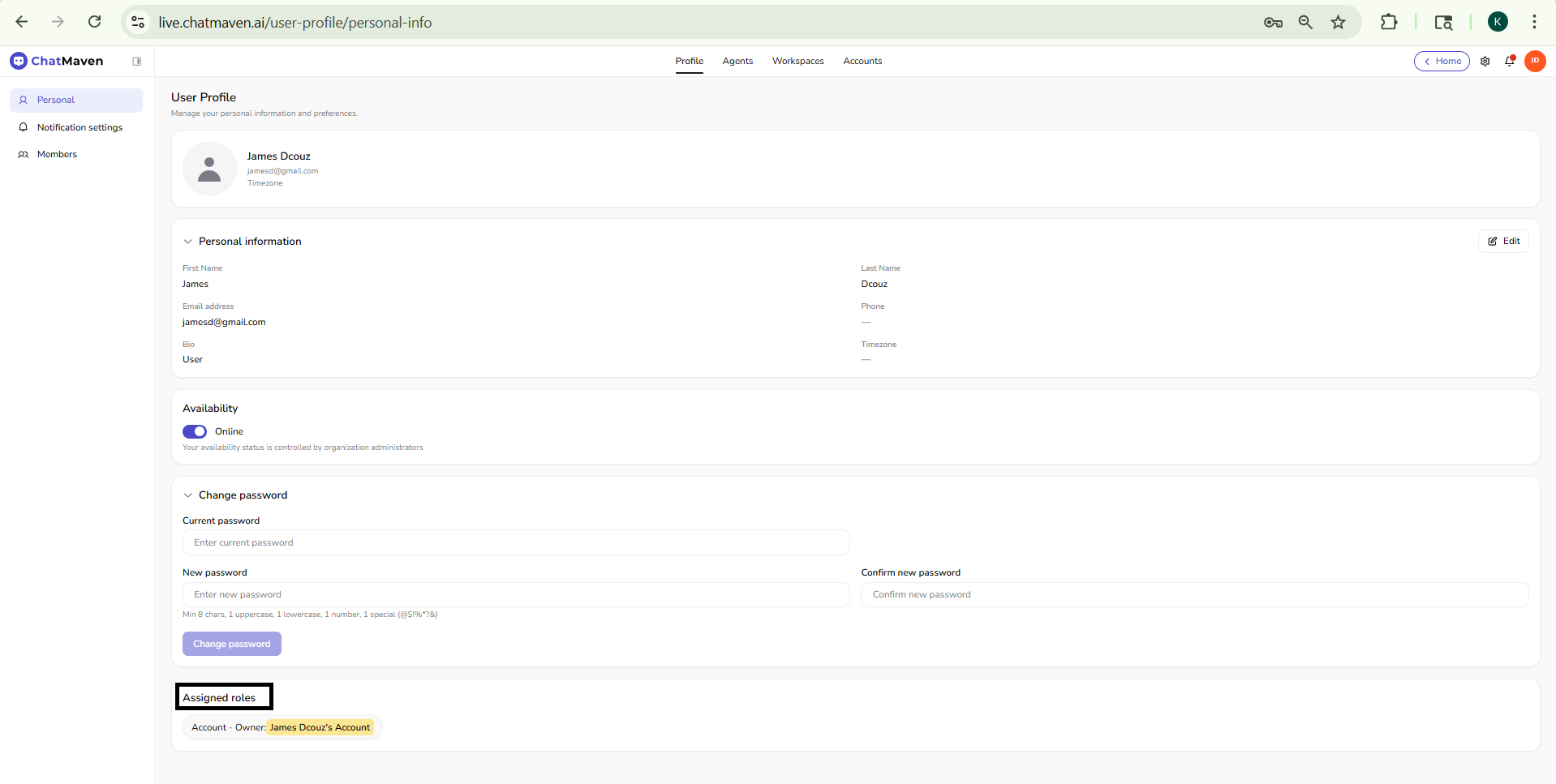Click the Edit button for Personal information
Screen dimensions: 1556x784
[1503, 241]
